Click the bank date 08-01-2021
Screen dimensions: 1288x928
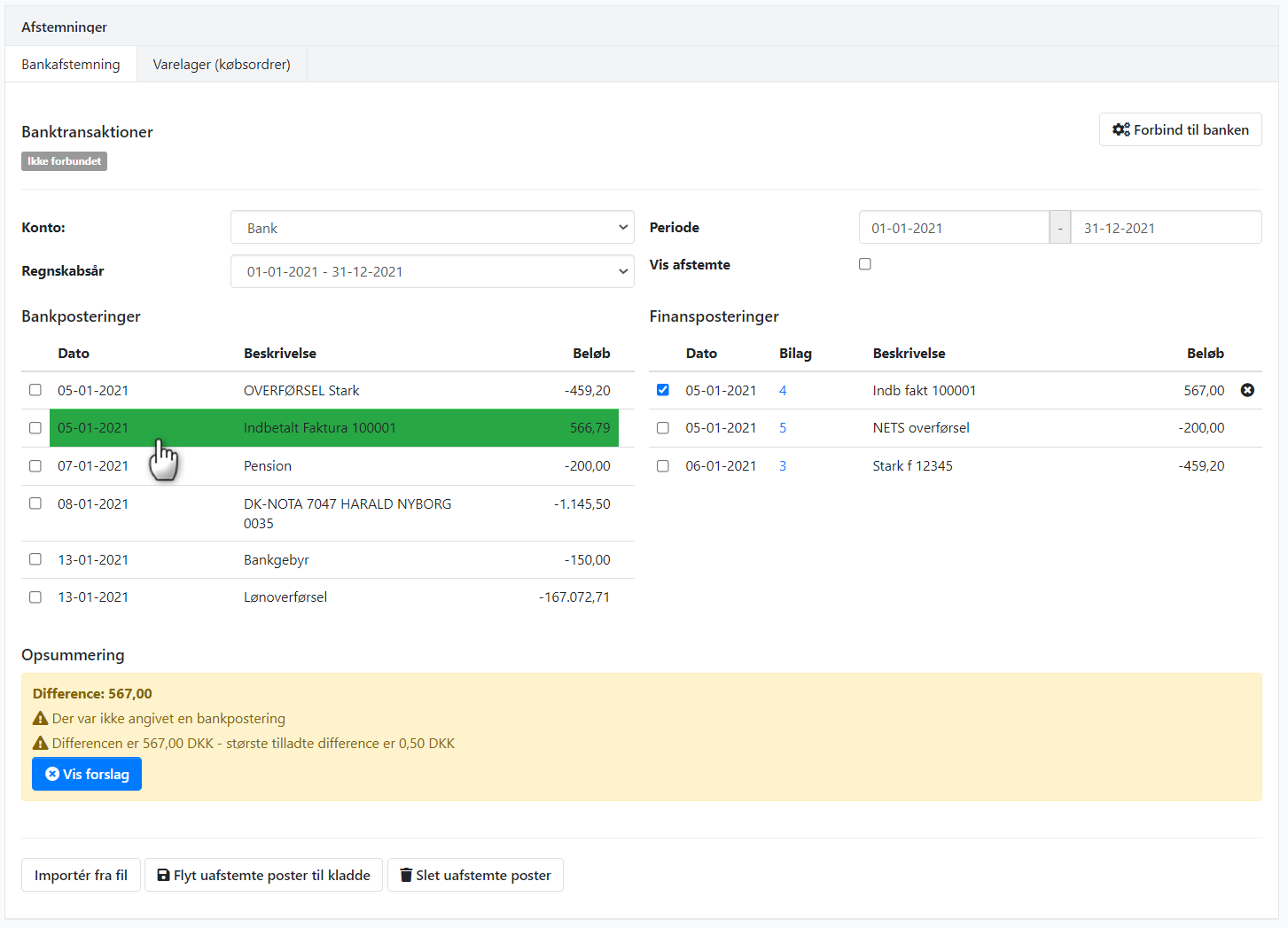point(93,503)
